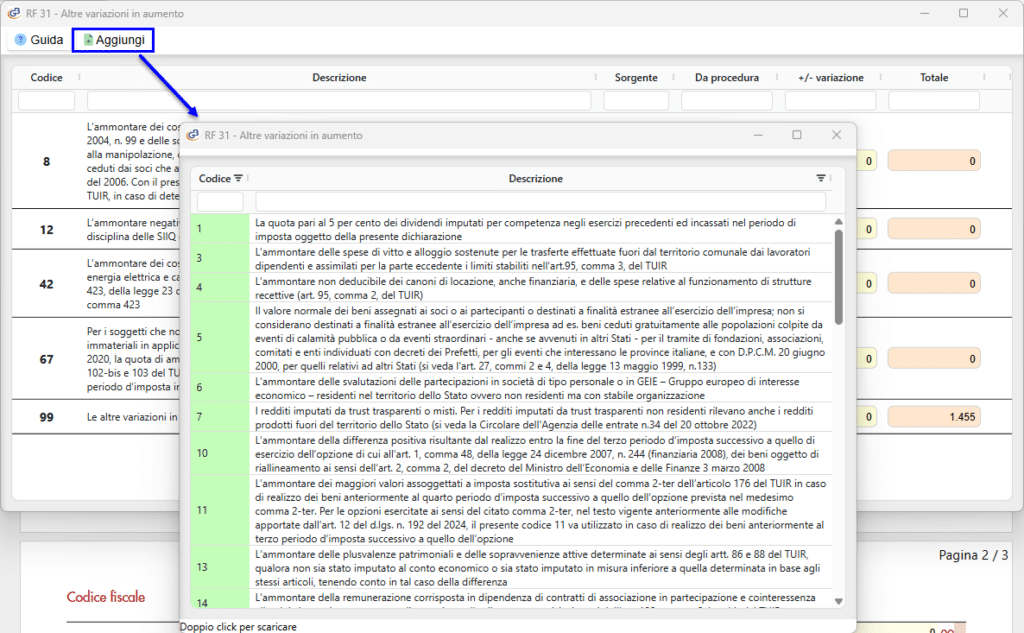The height and width of the screenshot is (633, 1024).
Task: Select the code 11 cell in the dialog list
Action: (x=220, y=510)
